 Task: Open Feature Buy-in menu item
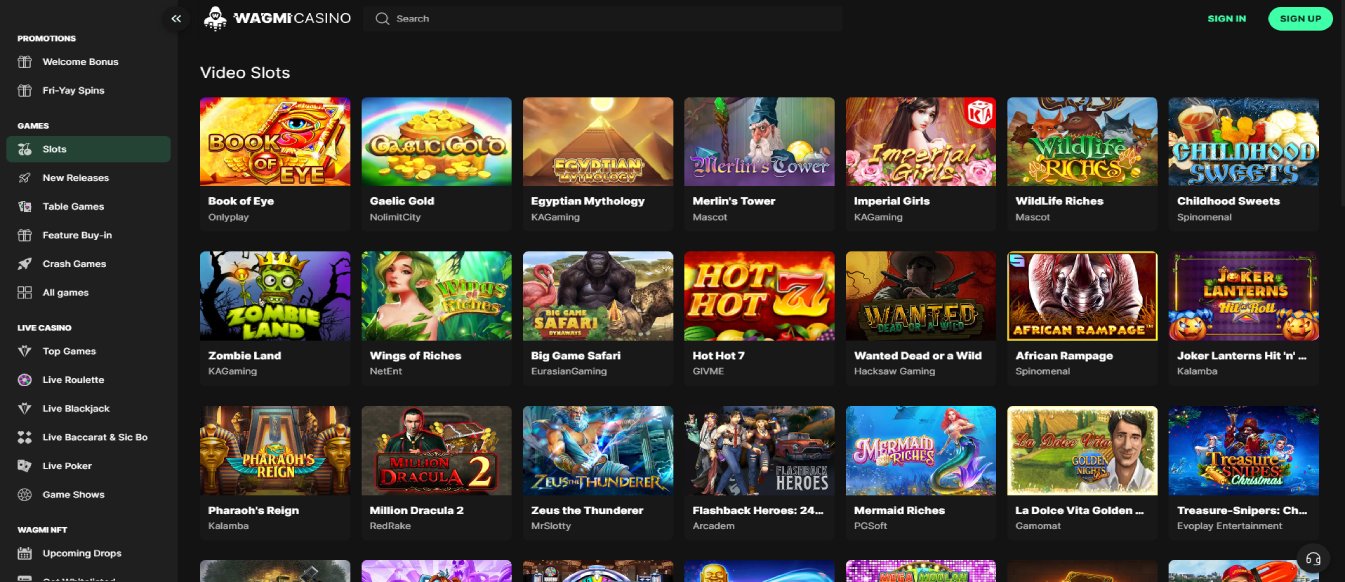point(77,236)
